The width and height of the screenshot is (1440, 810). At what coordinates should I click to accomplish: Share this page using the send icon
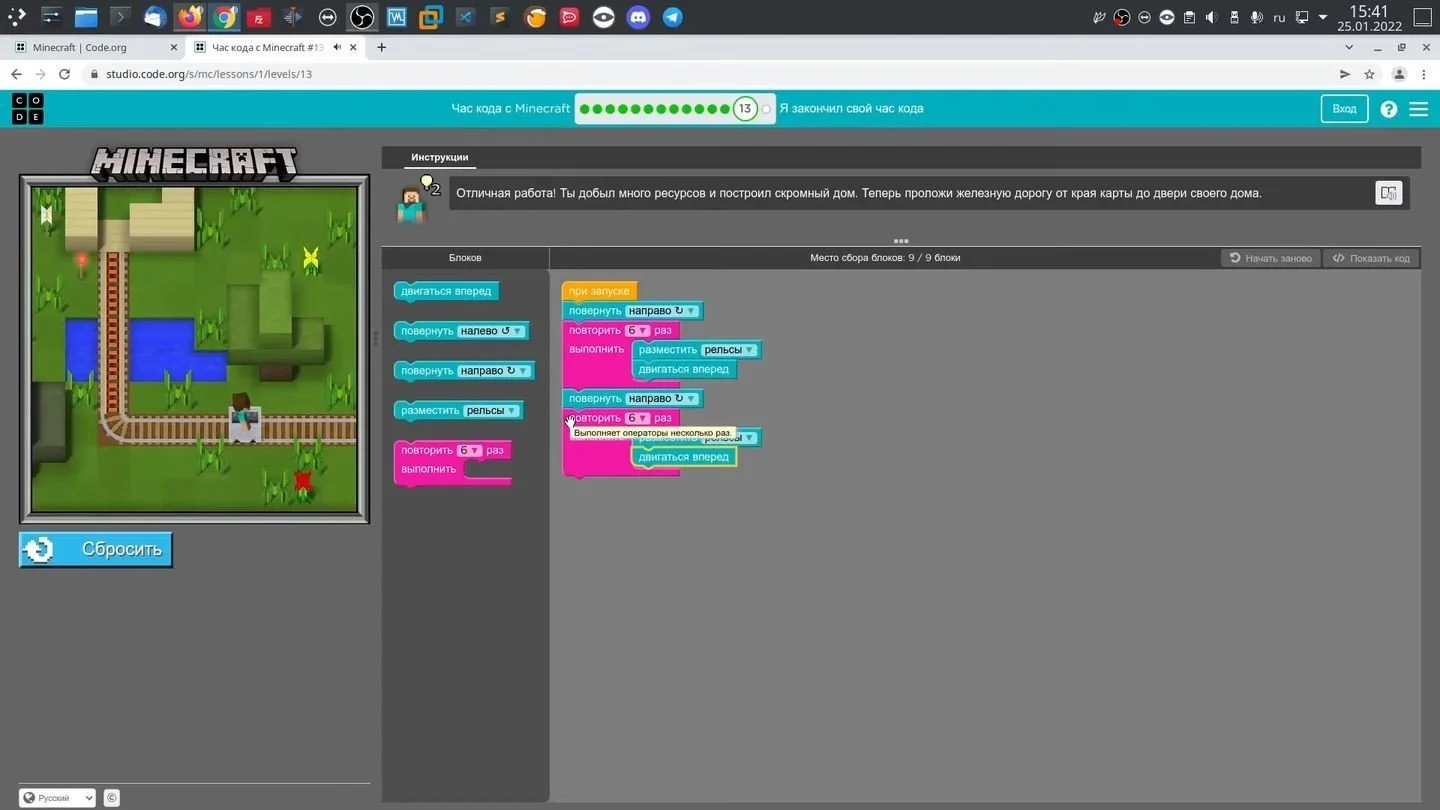tap(1345, 74)
